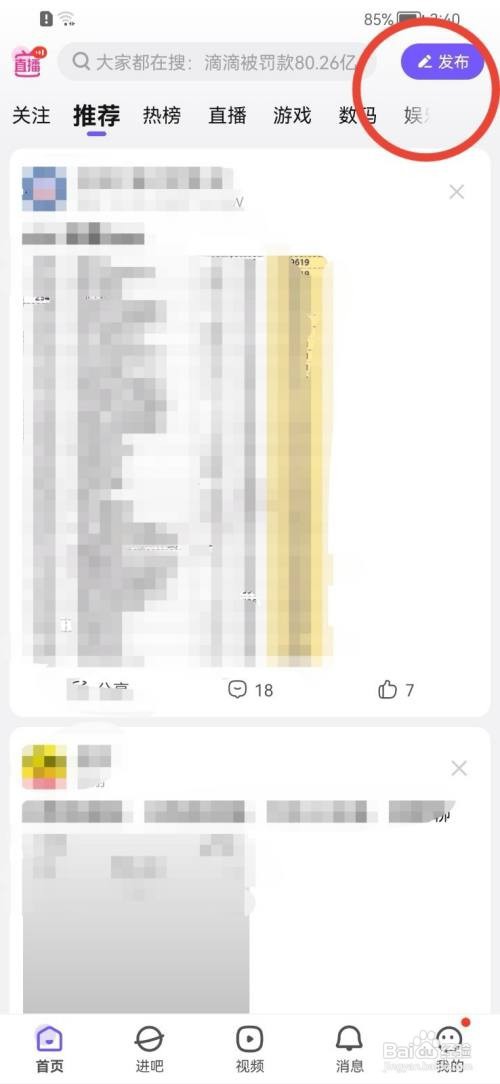
Task: Open 进吧 in the bottom navigation
Action: click(149, 1048)
